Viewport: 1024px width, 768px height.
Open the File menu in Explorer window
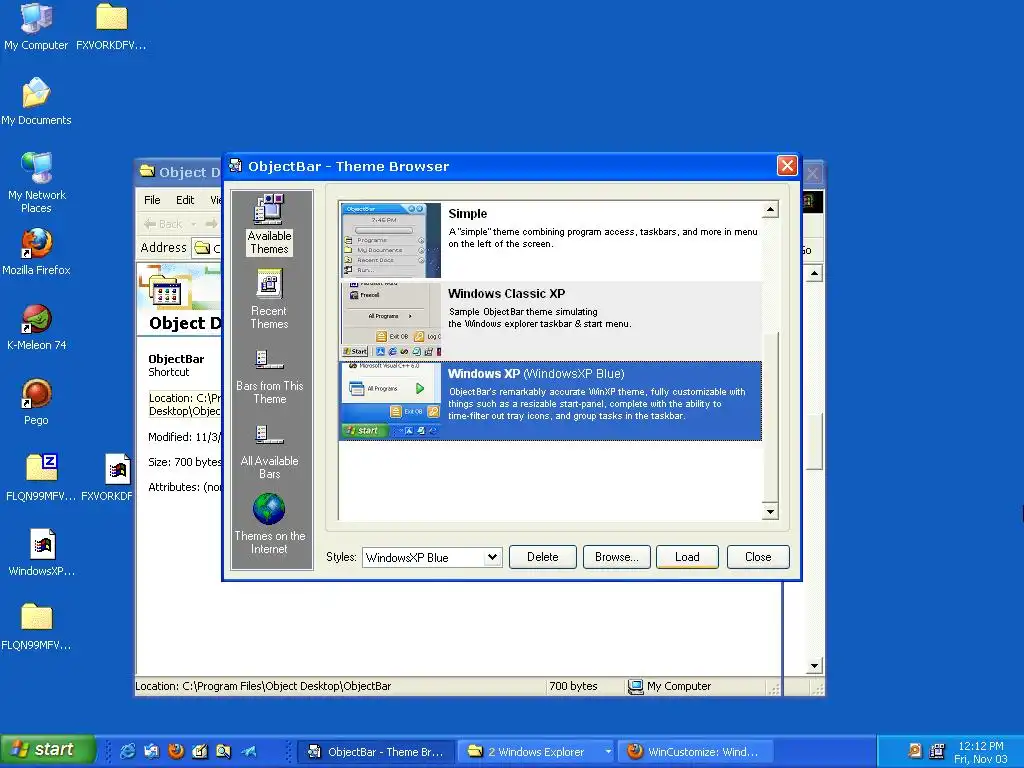click(x=152, y=200)
